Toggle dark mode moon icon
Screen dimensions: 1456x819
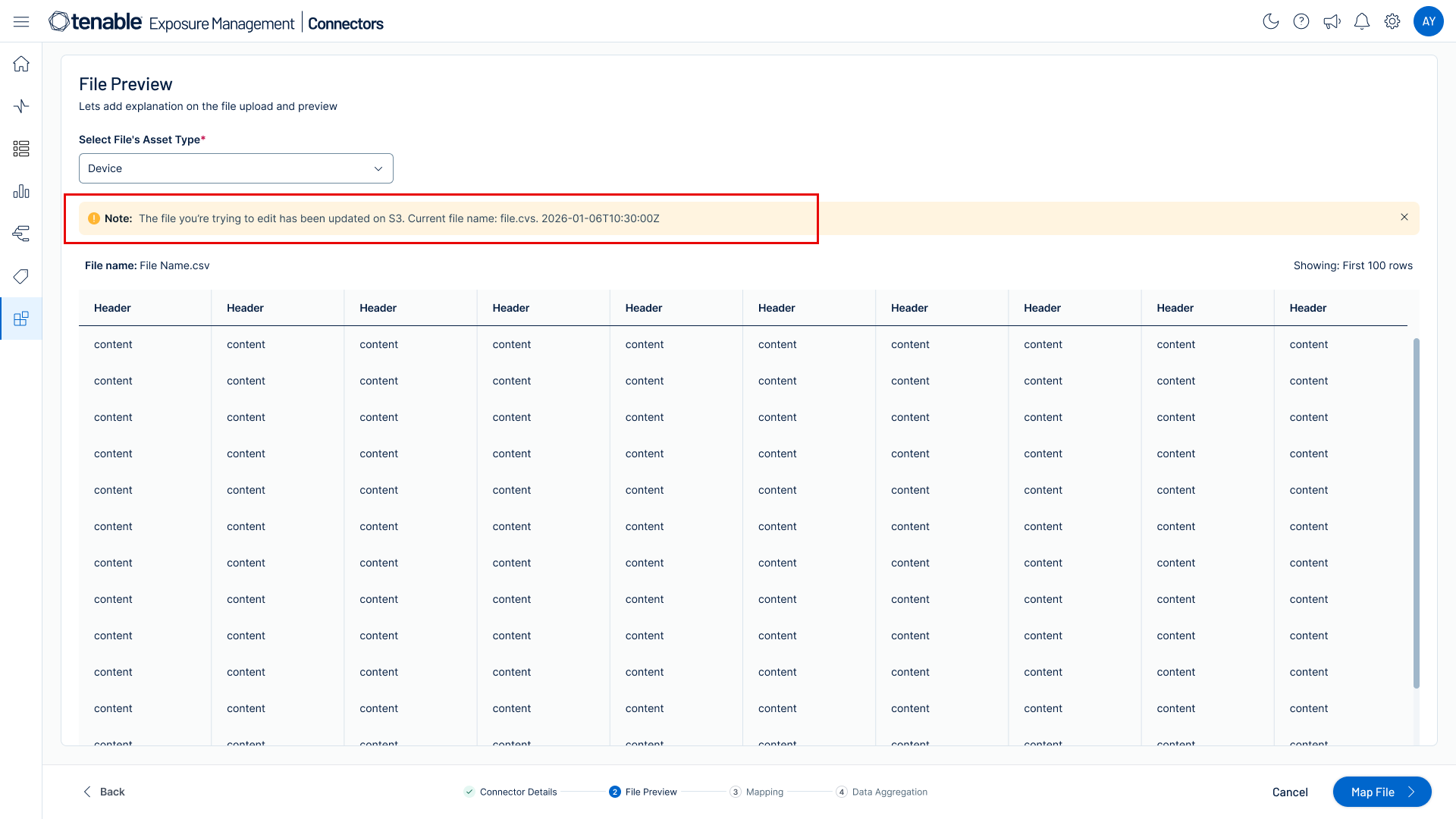click(1271, 21)
